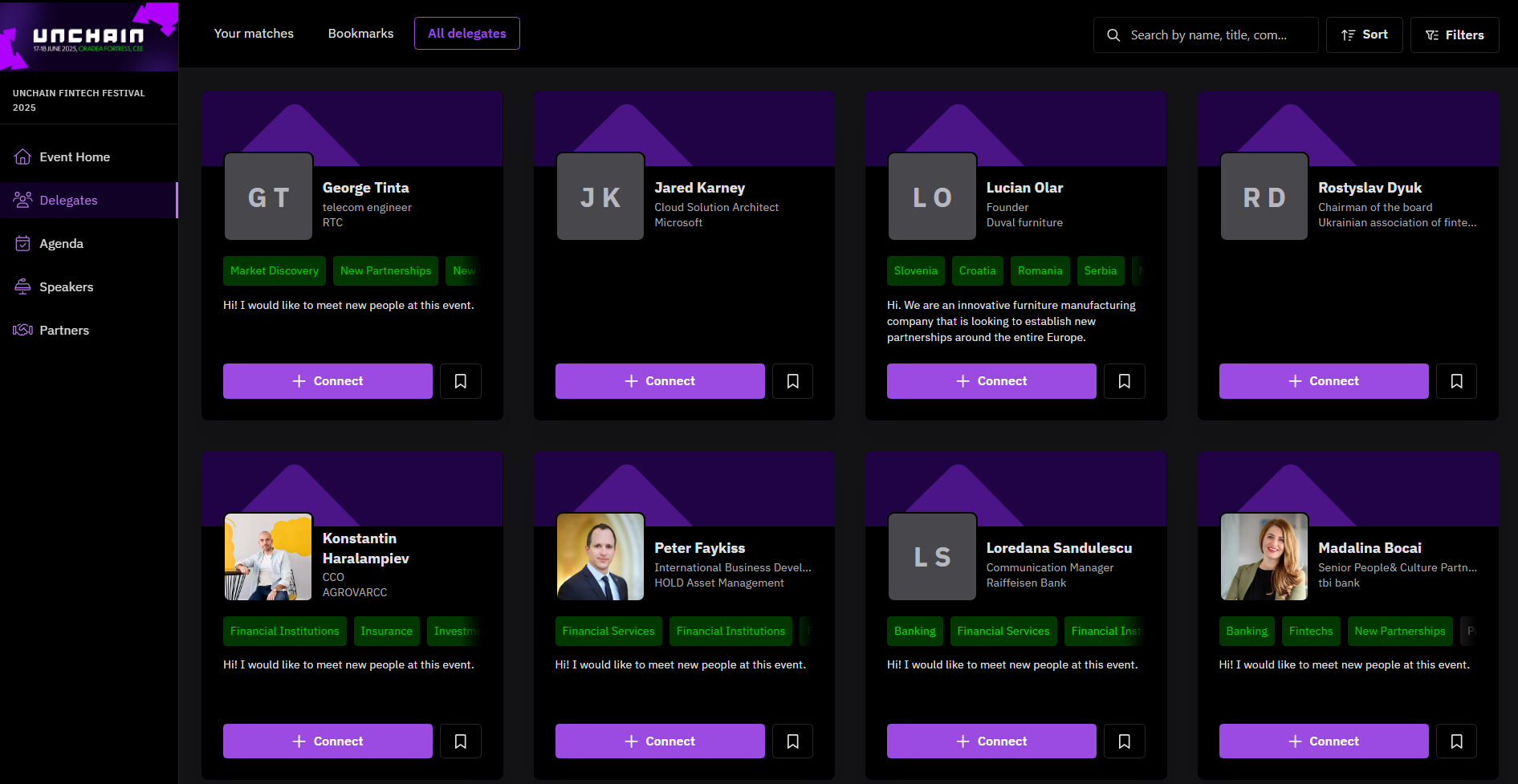Open the Agenda page
Viewport: 1518px width, 784px height.
[x=61, y=243]
